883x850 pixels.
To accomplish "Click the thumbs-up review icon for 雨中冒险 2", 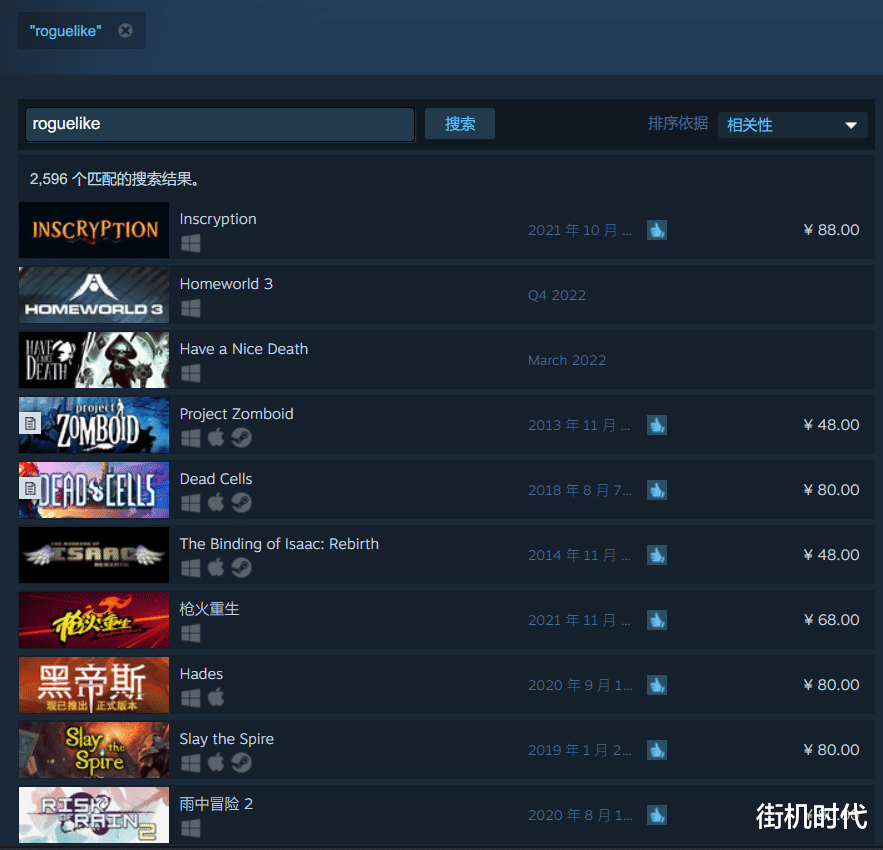I will pyautogui.click(x=657, y=815).
